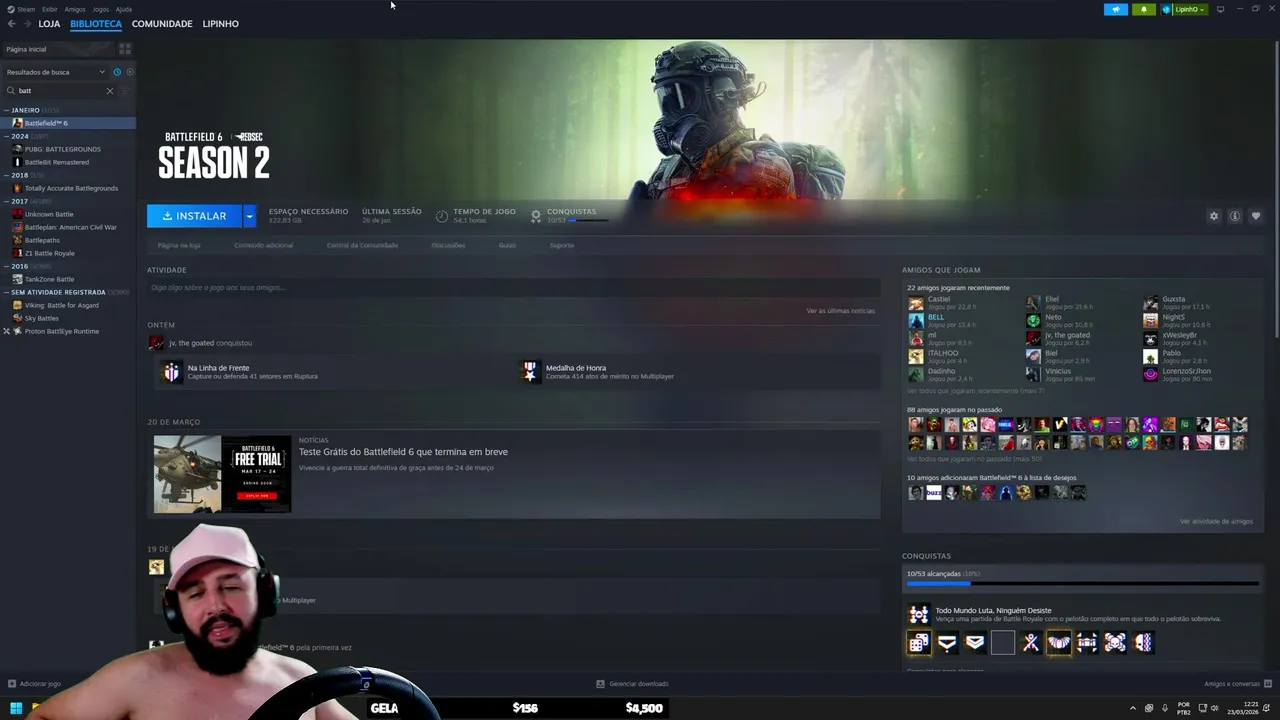Viewport: 1280px width, 720px height.
Task: Select the skull crossbones achievement badge
Action: (1114, 643)
